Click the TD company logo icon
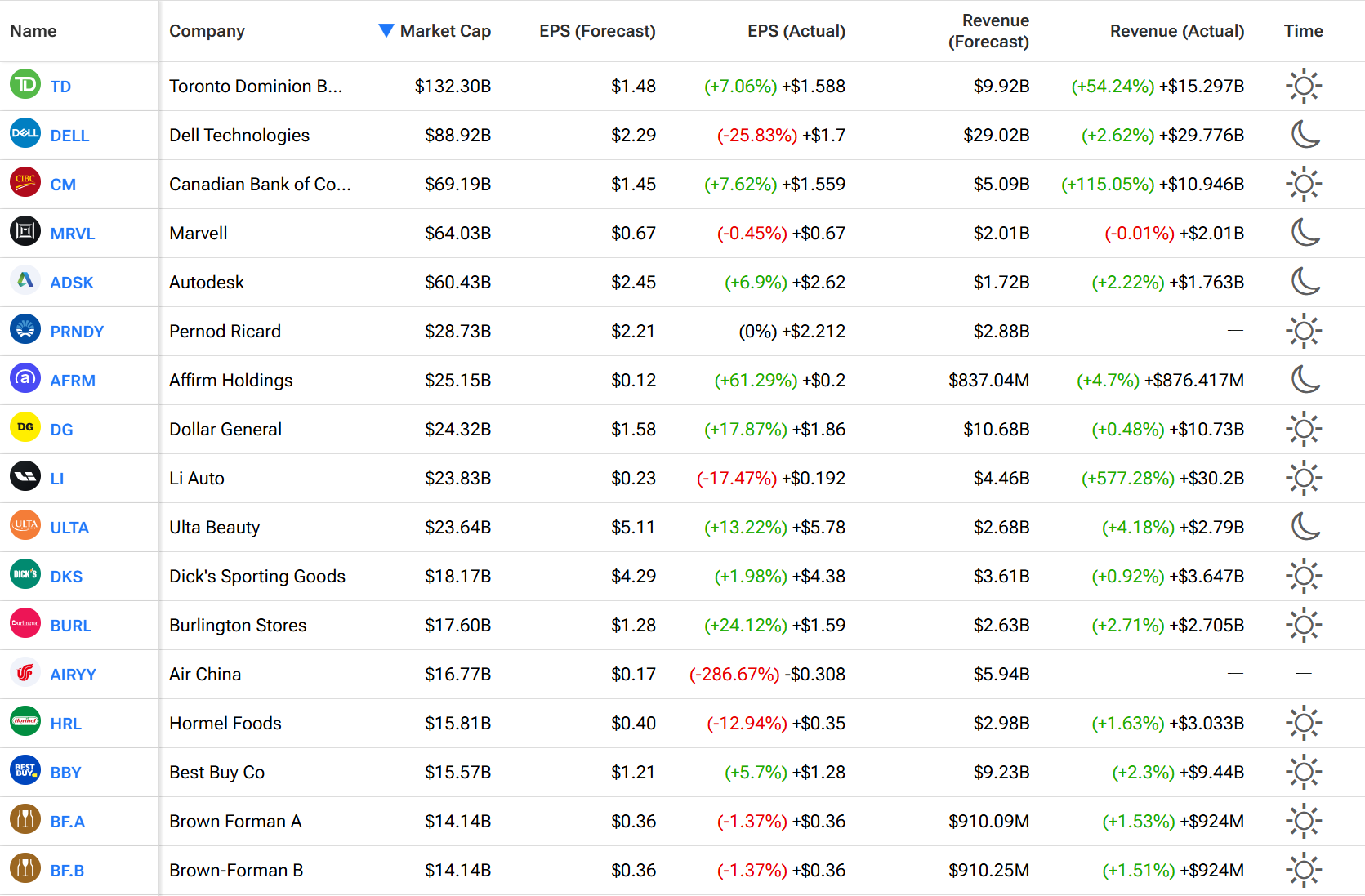Image resolution: width=1365 pixels, height=896 pixels. (x=25, y=84)
